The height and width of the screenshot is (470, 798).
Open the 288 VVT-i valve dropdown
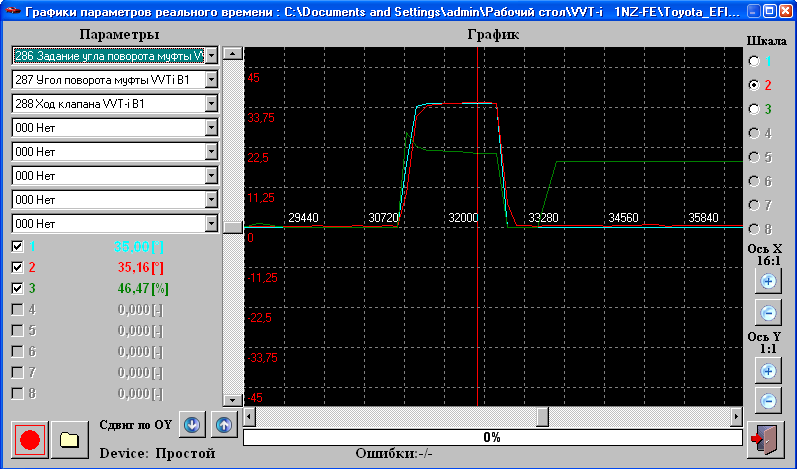[x=211, y=103]
